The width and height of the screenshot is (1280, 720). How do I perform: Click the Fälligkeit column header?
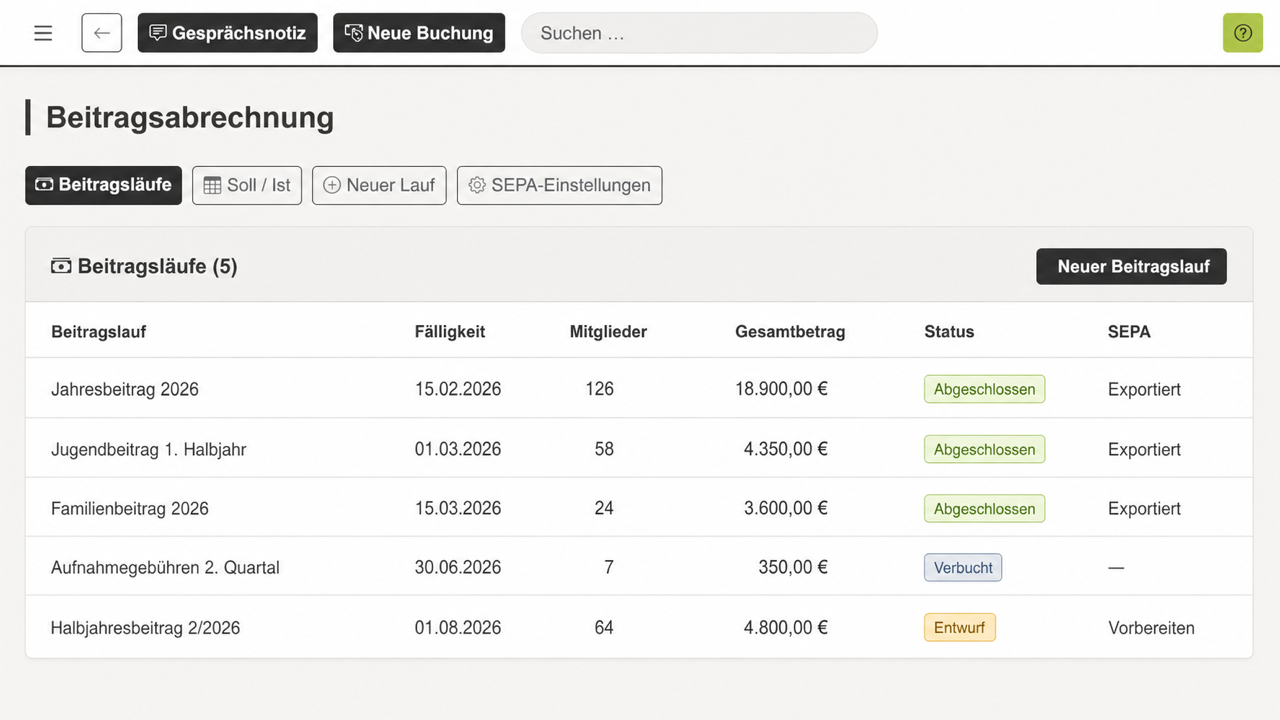click(x=450, y=331)
